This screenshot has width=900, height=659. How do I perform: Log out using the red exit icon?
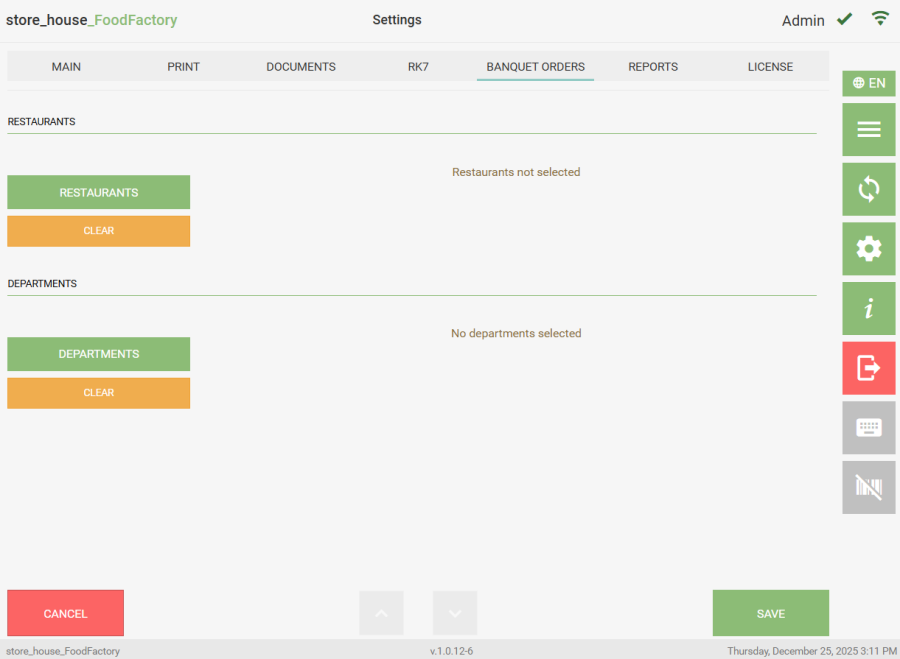coord(868,368)
